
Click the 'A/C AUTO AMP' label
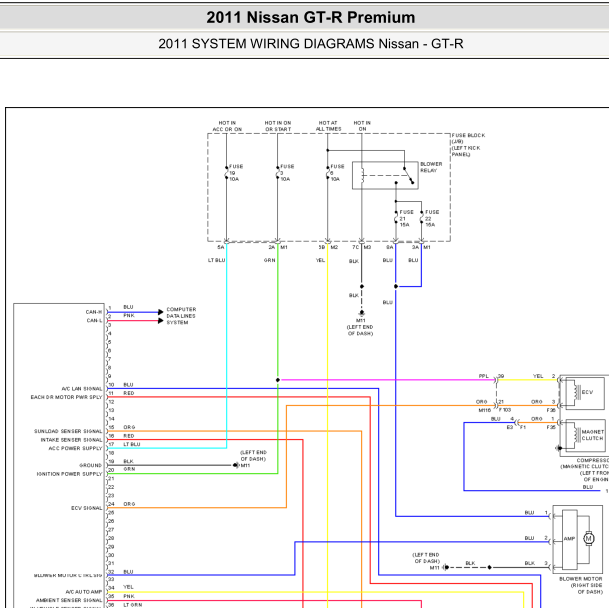pos(84,592)
